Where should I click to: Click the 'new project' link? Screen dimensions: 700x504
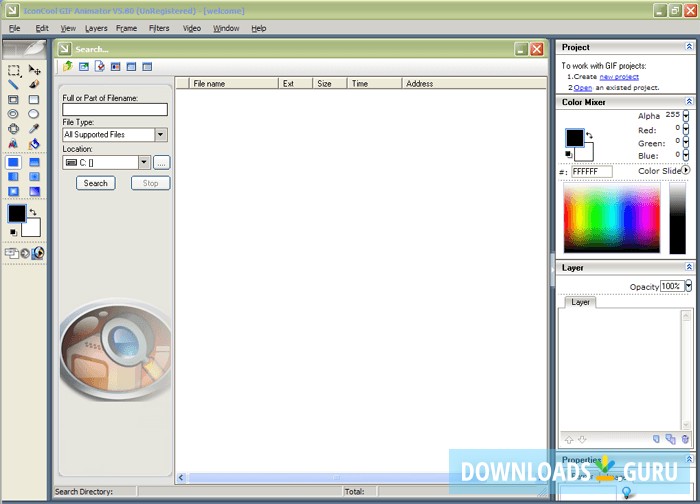[x=619, y=77]
